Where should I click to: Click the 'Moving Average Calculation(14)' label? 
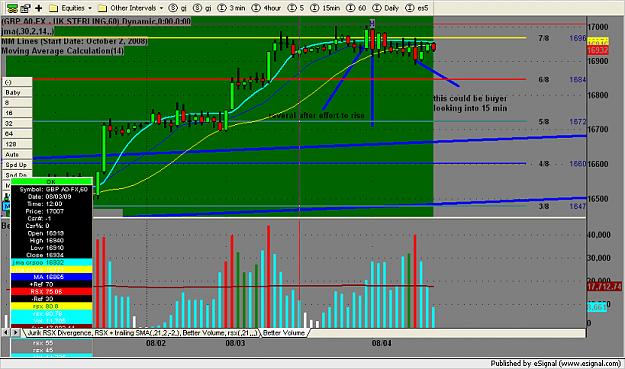click(x=63, y=51)
